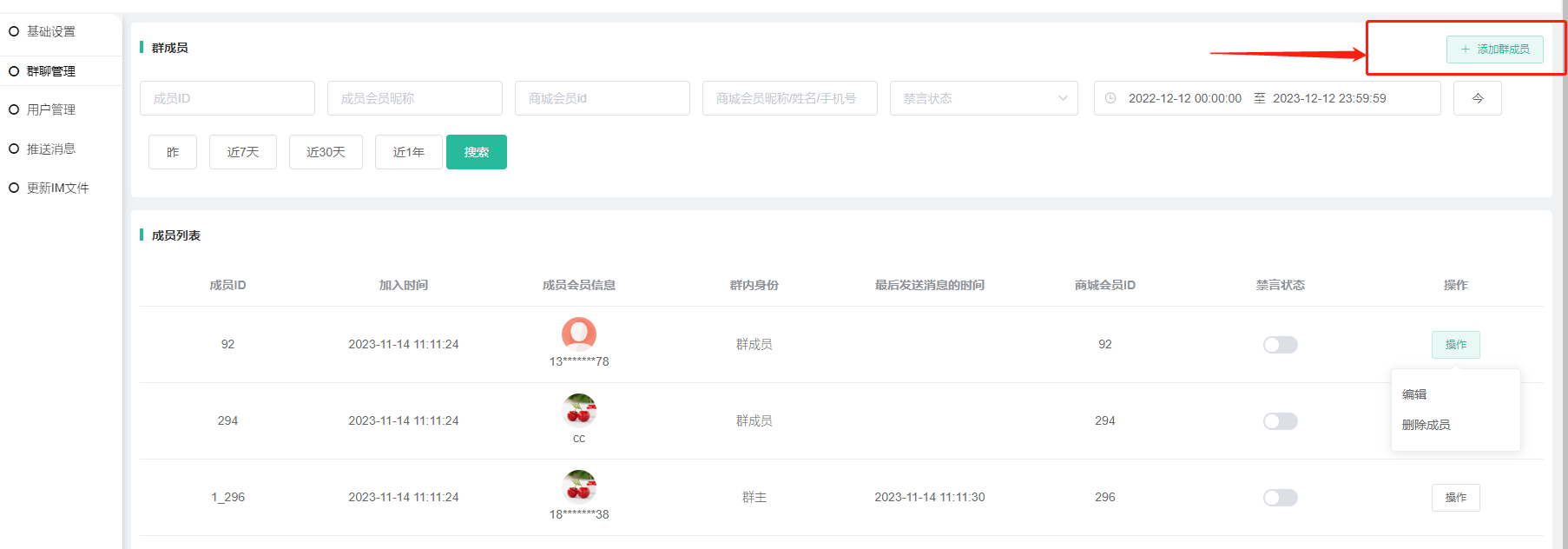This screenshot has height=549, width=1568.
Task: Click nickname text cc
Action: tap(579, 439)
